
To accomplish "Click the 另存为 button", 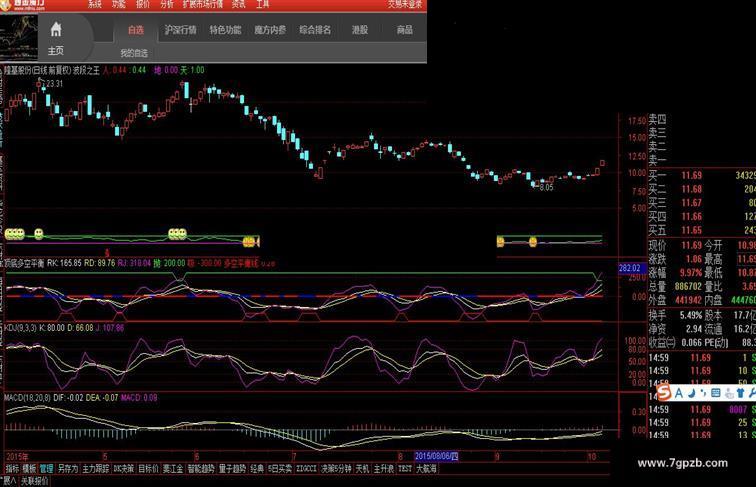I will point(68,468).
